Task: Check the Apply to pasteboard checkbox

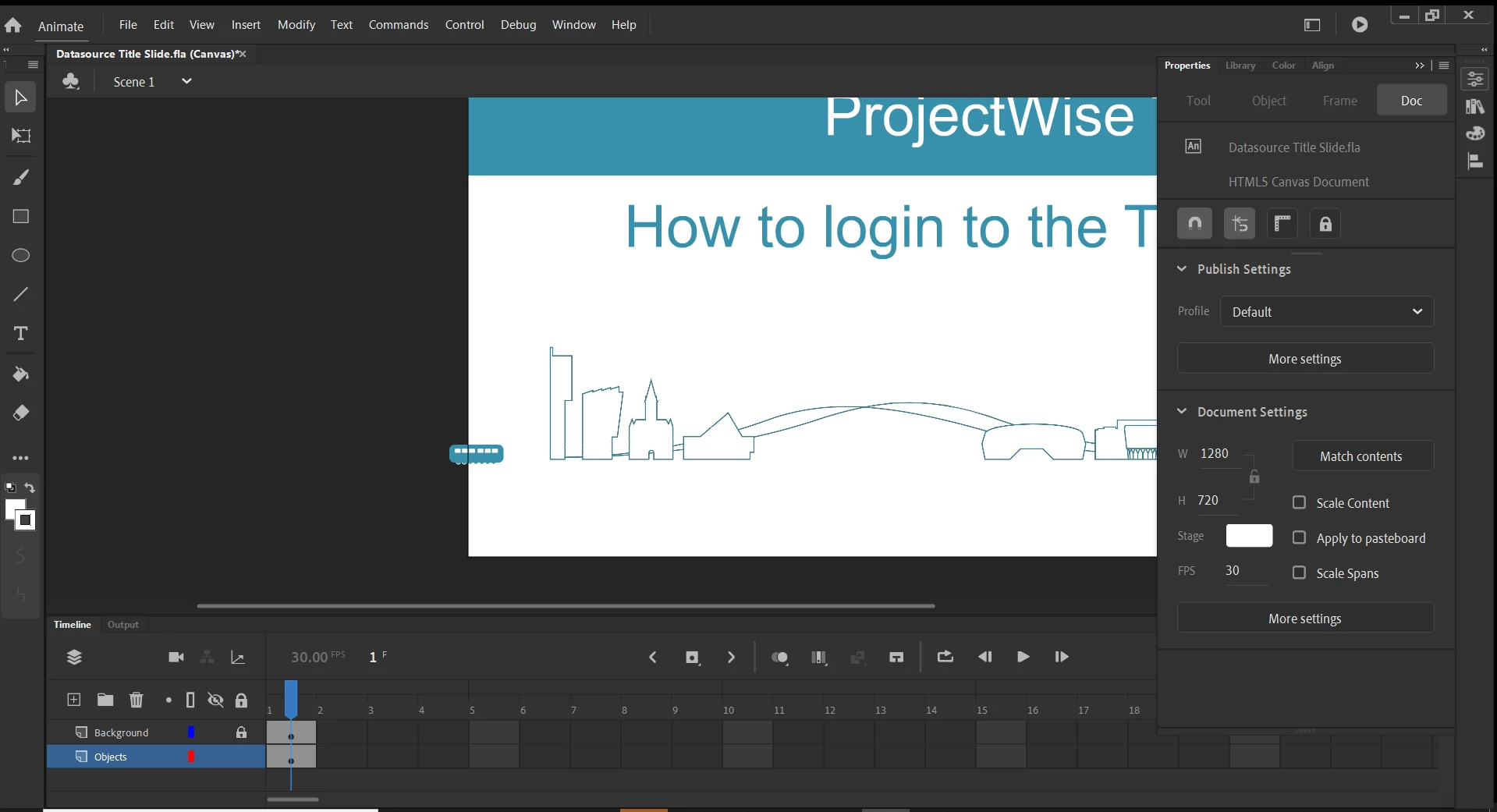Action: (1299, 537)
